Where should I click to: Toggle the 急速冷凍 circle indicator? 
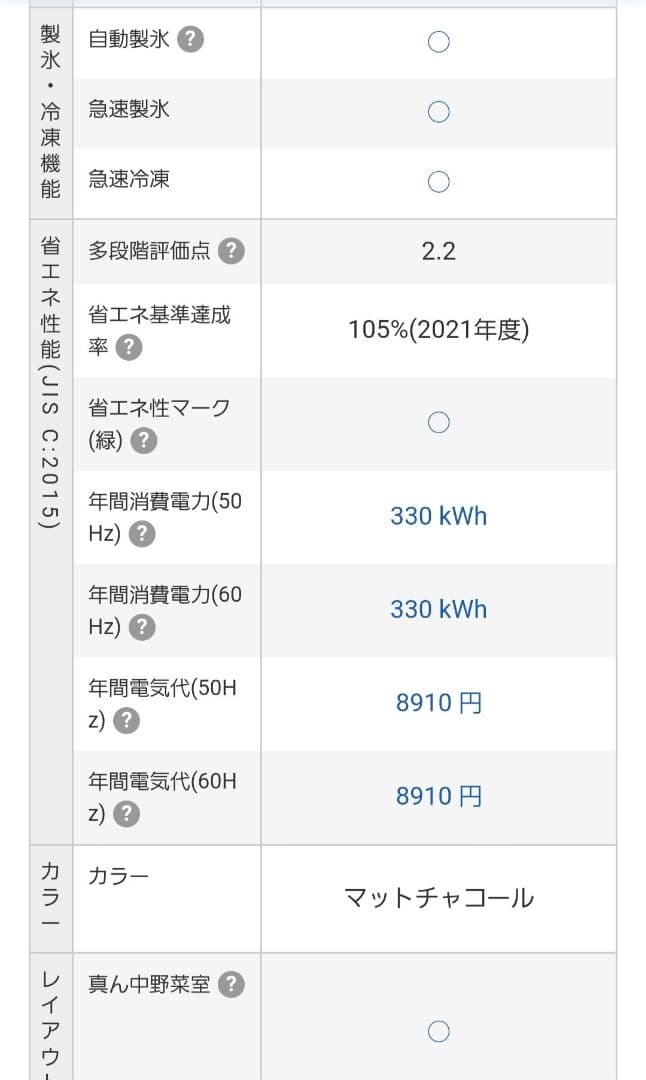(x=437, y=182)
